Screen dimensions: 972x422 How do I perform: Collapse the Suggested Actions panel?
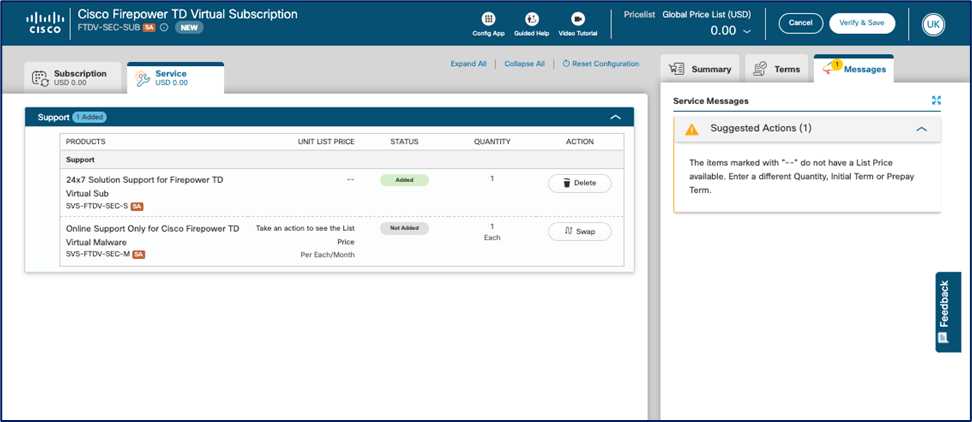pos(921,129)
